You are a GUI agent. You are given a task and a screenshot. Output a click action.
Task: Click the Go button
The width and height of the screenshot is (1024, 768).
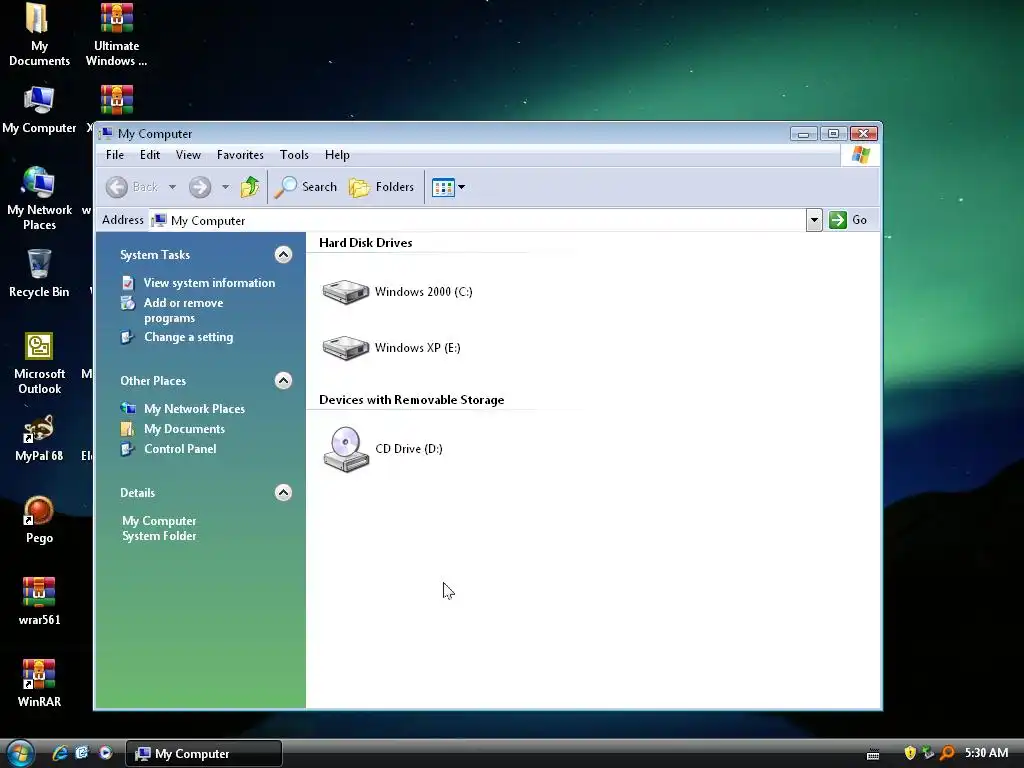[x=848, y=220]
